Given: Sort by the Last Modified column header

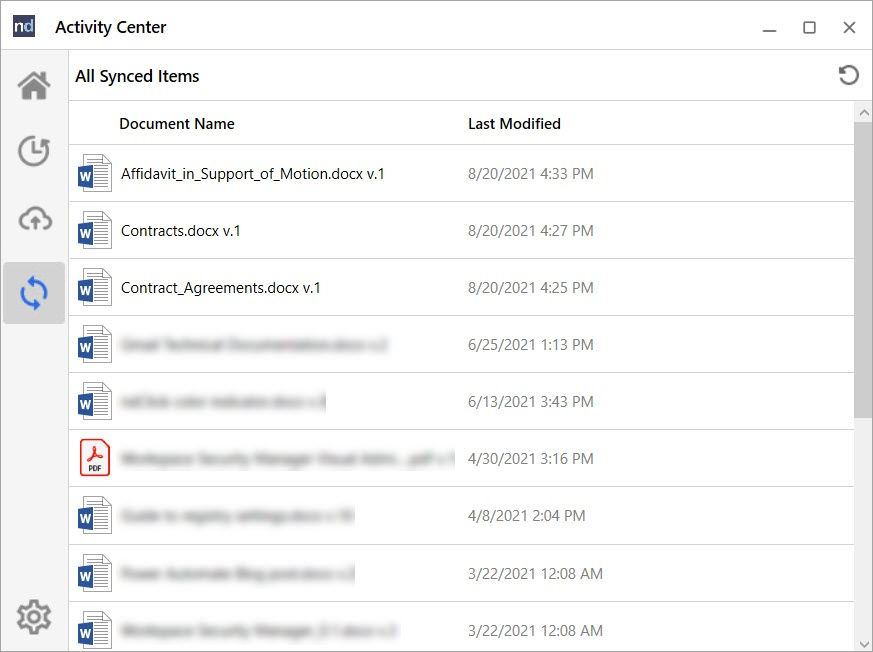Looking at the screenshot, I should (x=514, y=123).
